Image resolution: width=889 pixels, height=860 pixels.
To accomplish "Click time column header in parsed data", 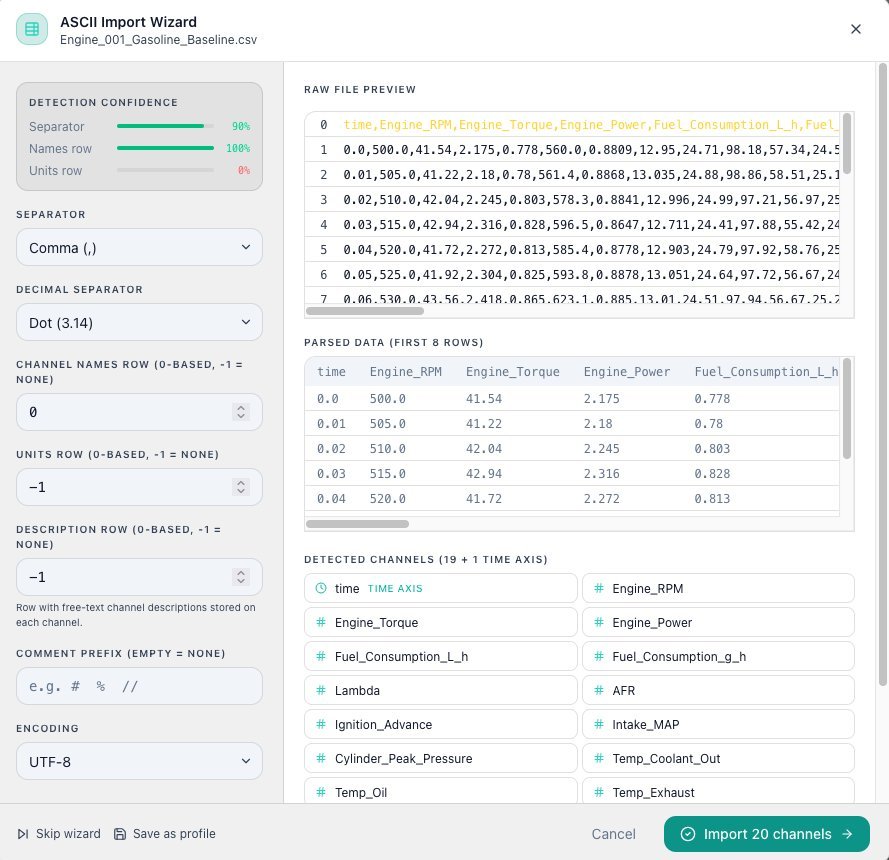I will tap(331, 372).
